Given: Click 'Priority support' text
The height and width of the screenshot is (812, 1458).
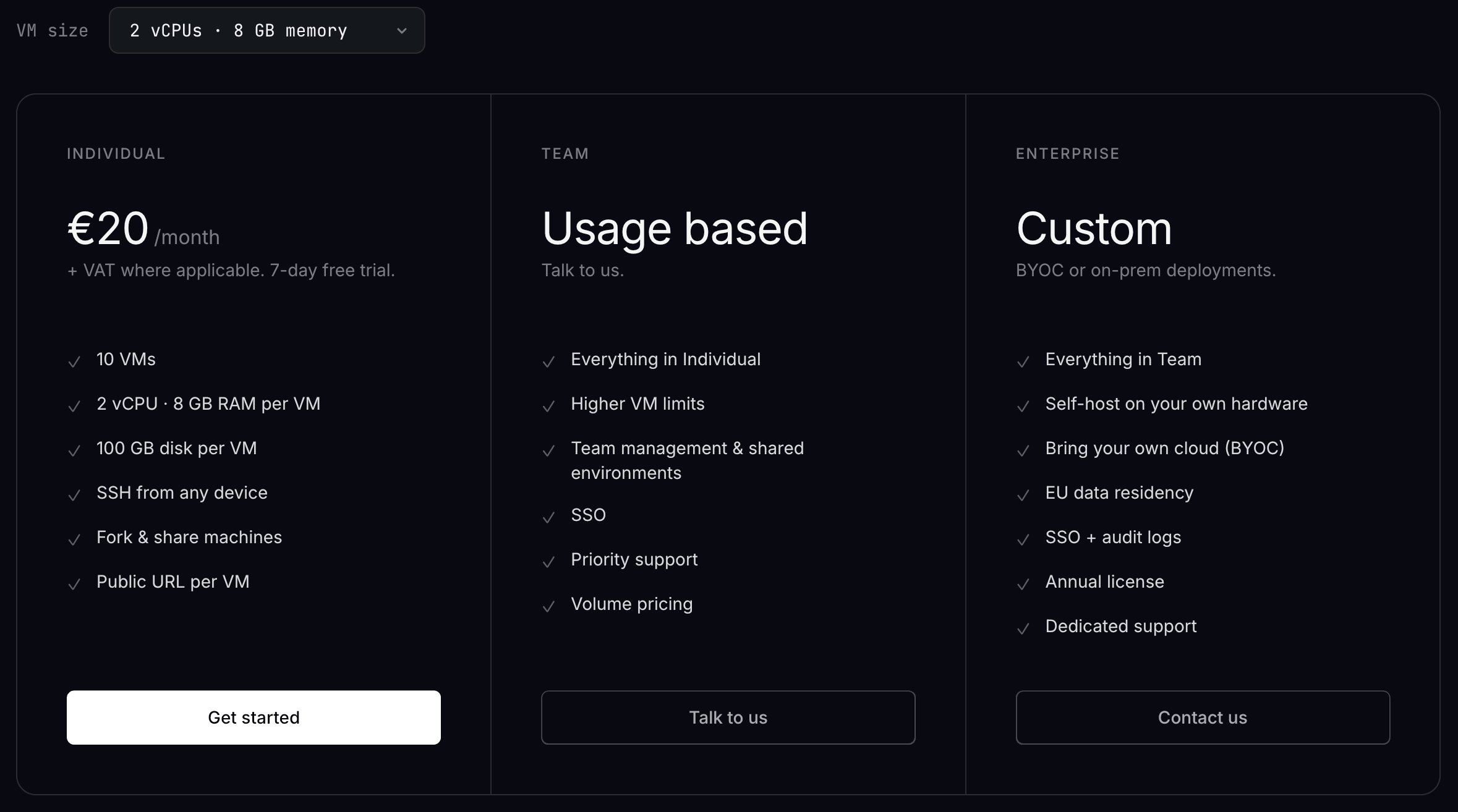Looking at the screenshot, I should click(634, 559).
